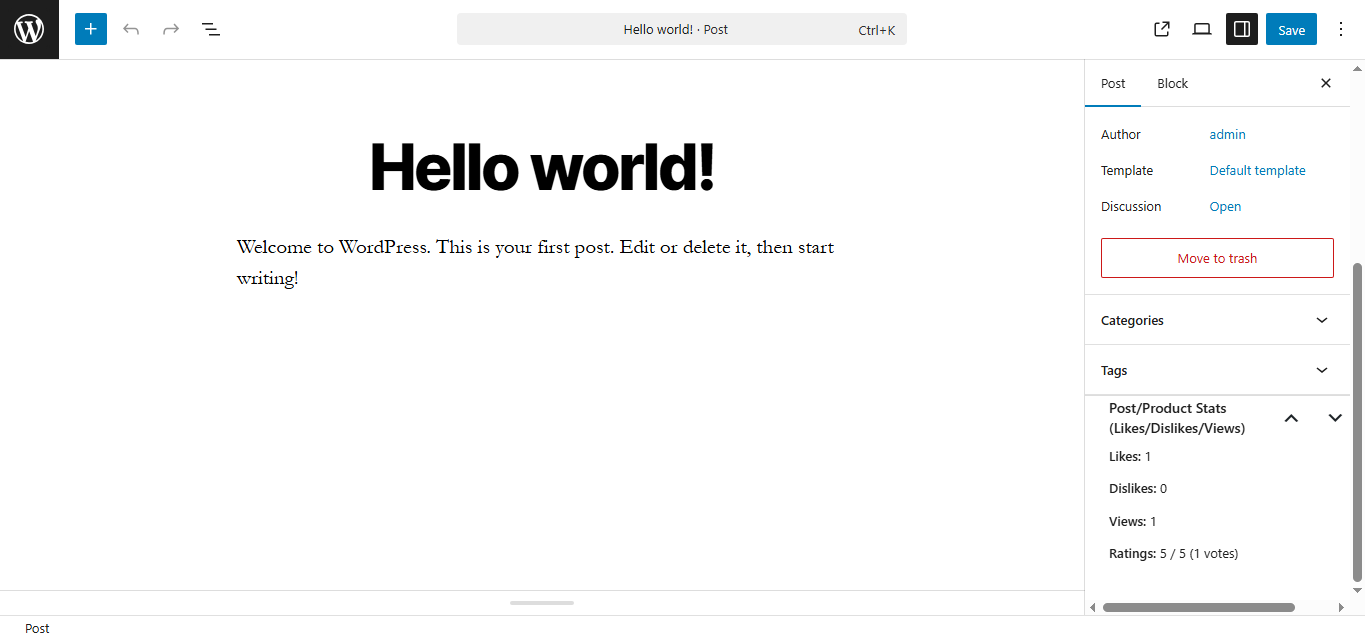Click the sidebar horizontal scrollbar
The width and height of the screenshot is (1365, 637).
(1198, 607)
